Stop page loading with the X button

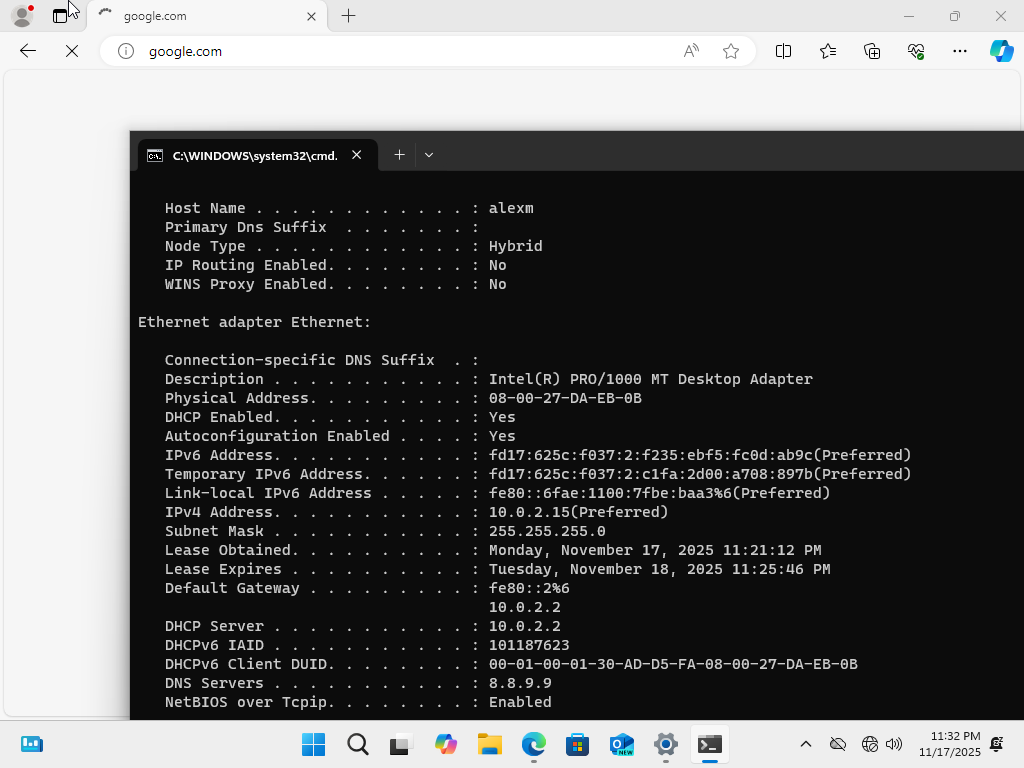tap(71, 51)
